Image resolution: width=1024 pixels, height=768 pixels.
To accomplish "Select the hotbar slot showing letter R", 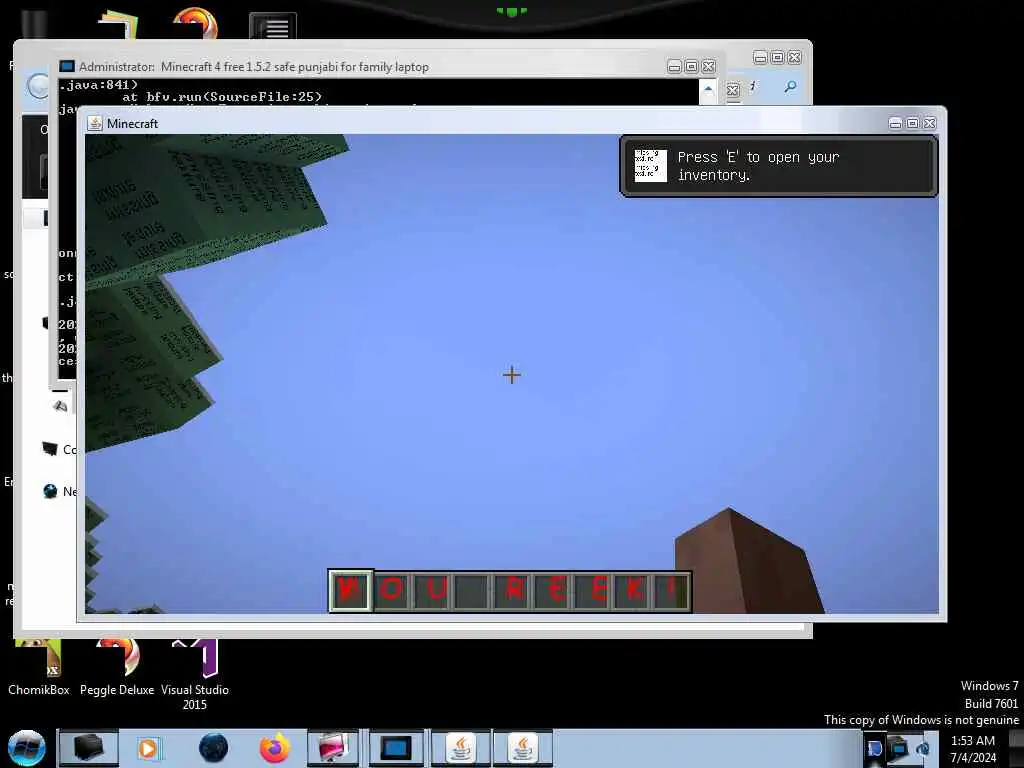I will pos(513,591).
